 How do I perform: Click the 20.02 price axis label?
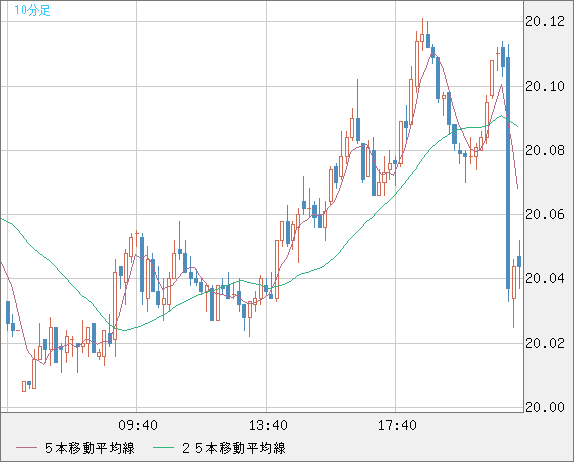click(x=545, y=343)
